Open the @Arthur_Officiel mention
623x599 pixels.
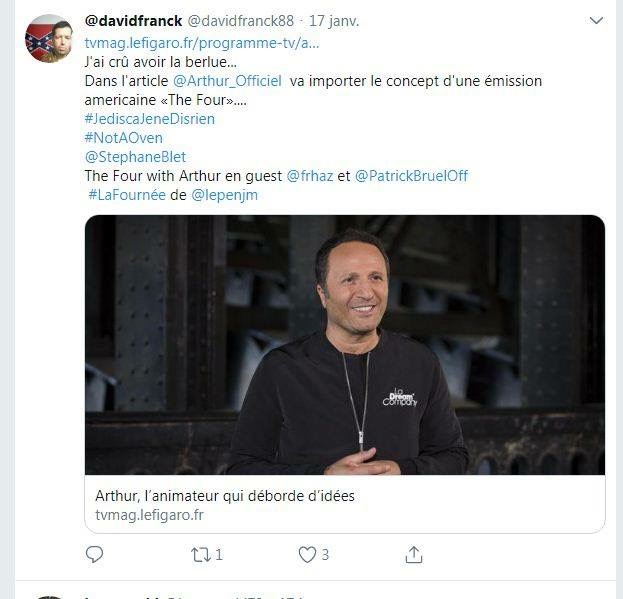[227, 80]
